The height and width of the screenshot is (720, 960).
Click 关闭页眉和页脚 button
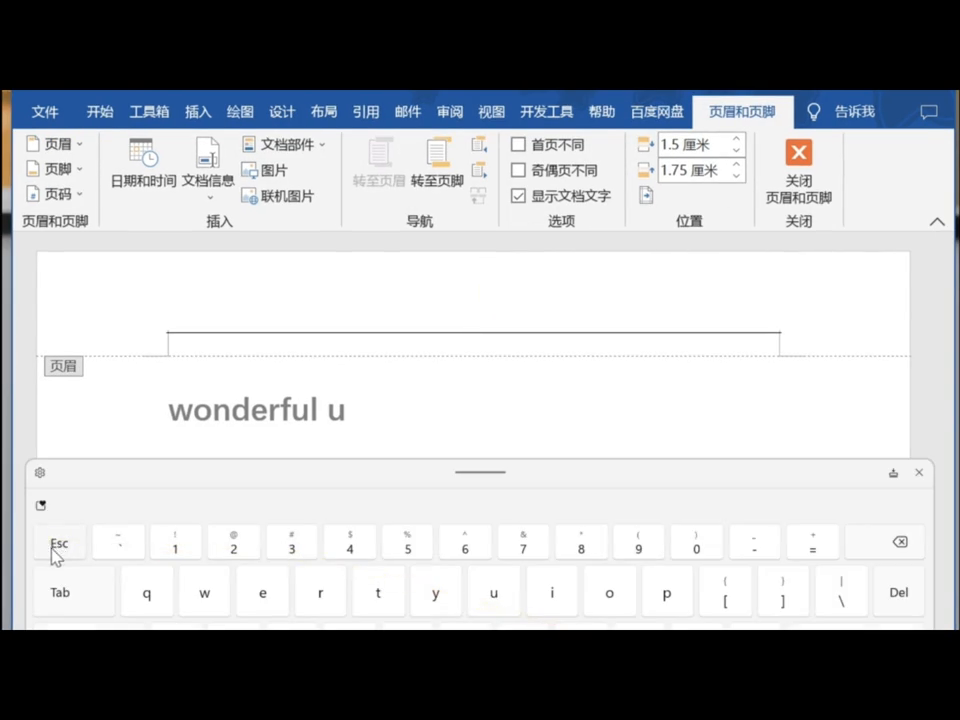798,171
